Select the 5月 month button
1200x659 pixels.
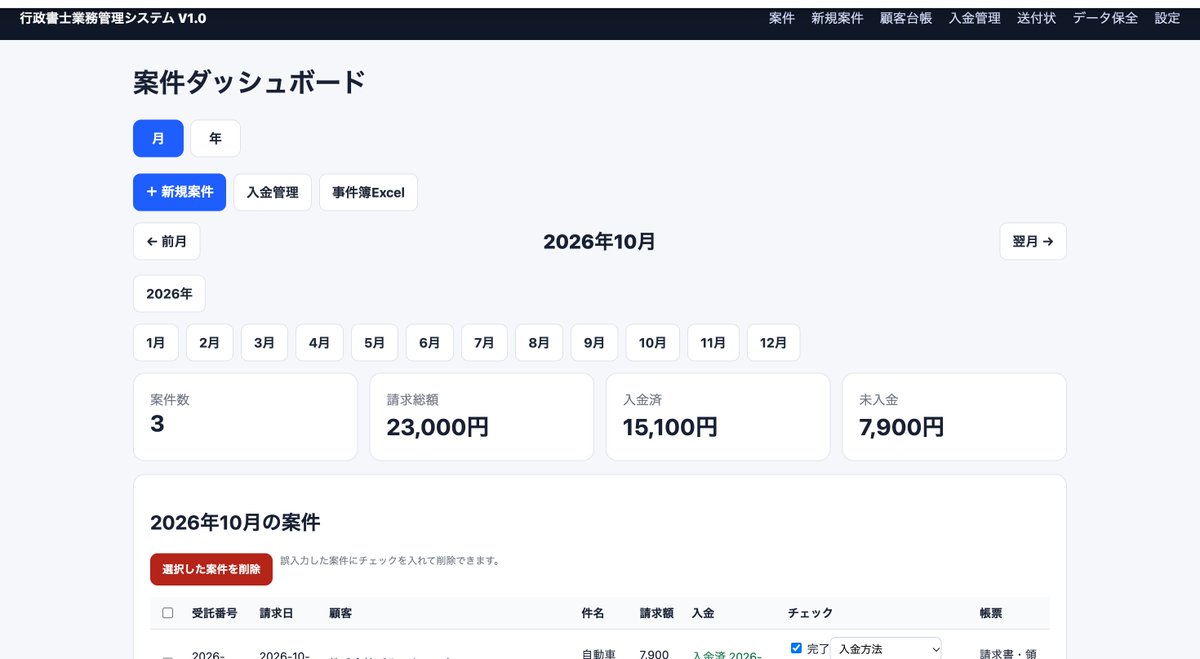point(374,342)
